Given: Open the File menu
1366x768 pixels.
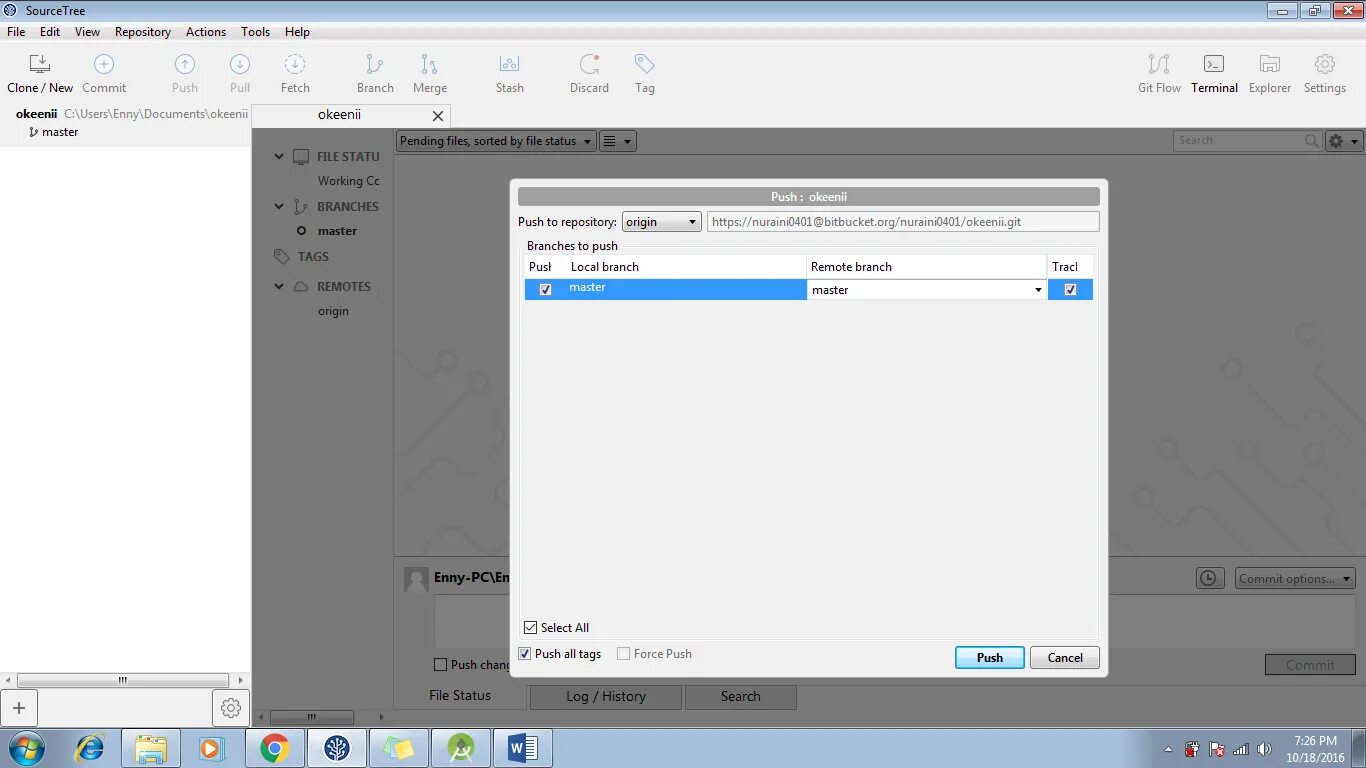Looking at the screenshot, I should tap(16, 32).
